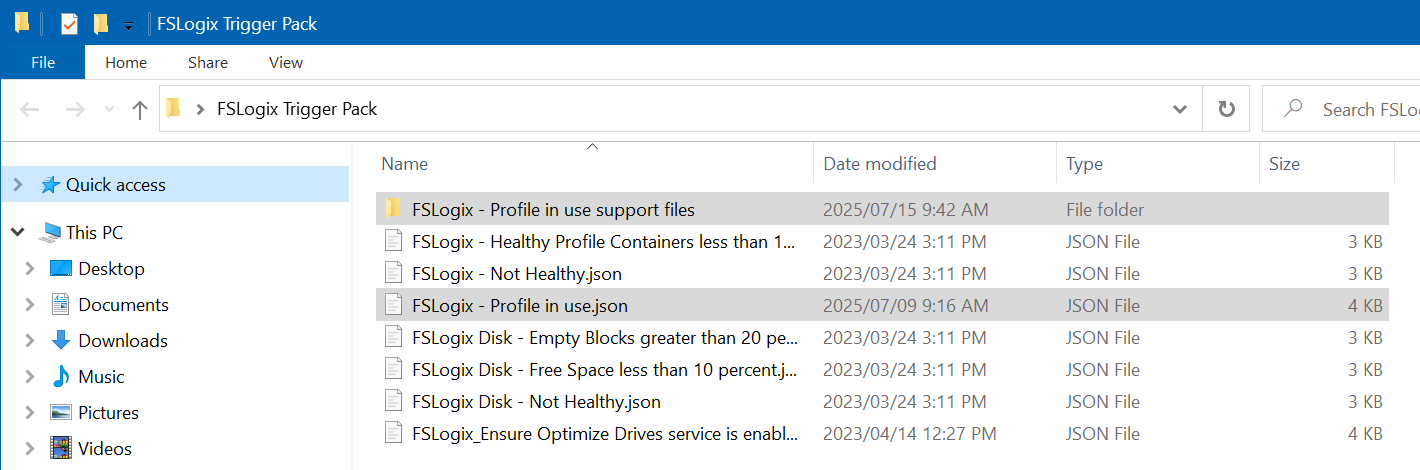Select 'Healthy Profile Containers less than' file
Screen dimensions: 1420x470
[882, 242]
